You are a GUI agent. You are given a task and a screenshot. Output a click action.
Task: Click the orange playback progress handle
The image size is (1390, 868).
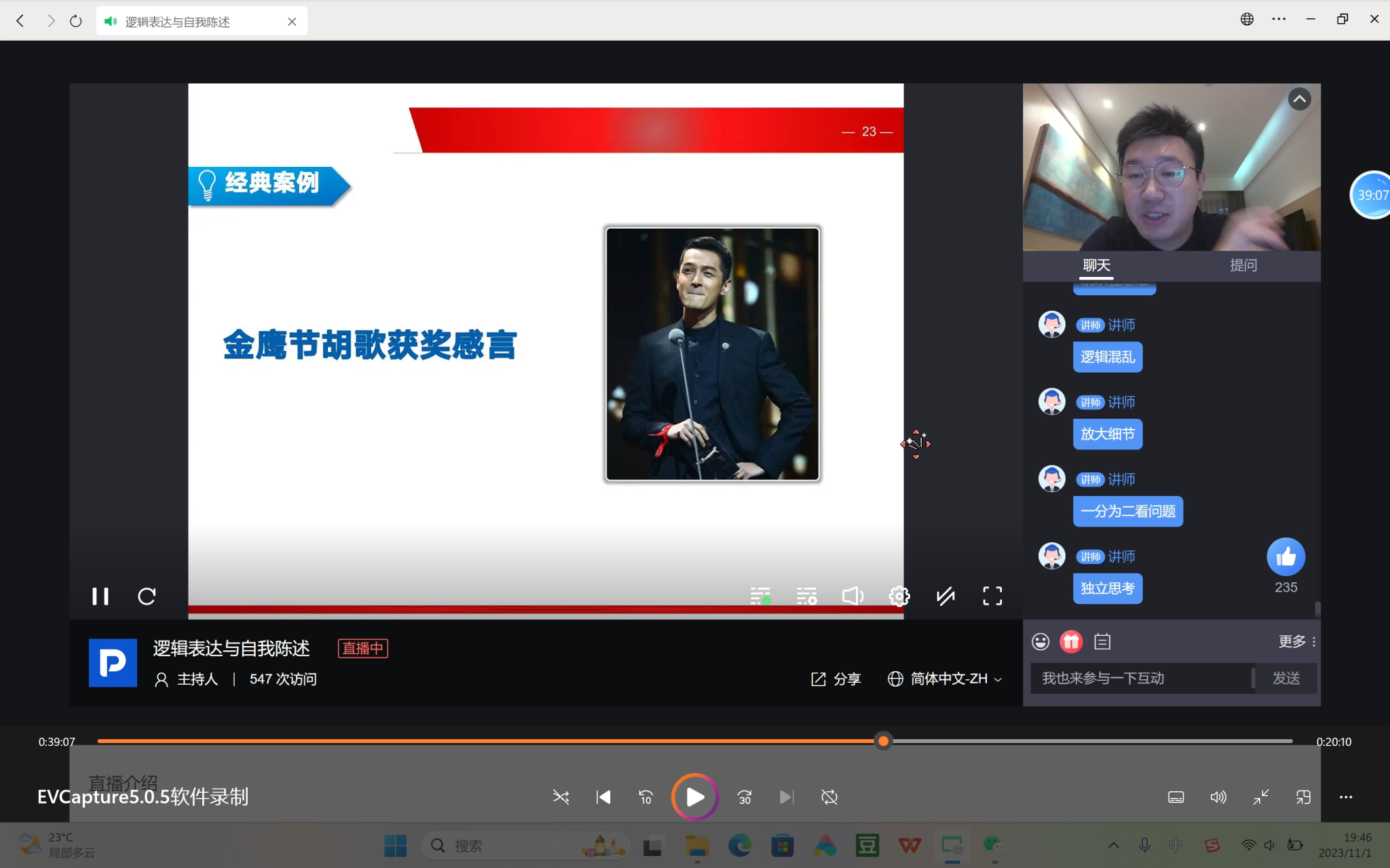pyautogui.click(x=883, y=742)
